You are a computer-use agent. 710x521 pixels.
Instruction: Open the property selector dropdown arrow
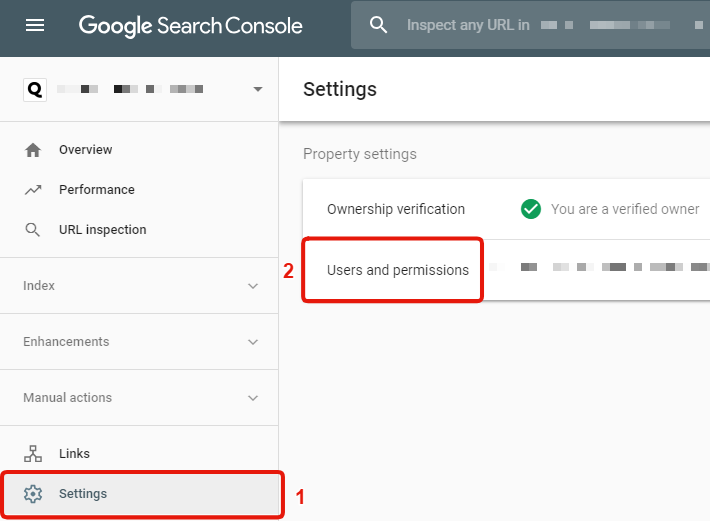click(258, 89)
